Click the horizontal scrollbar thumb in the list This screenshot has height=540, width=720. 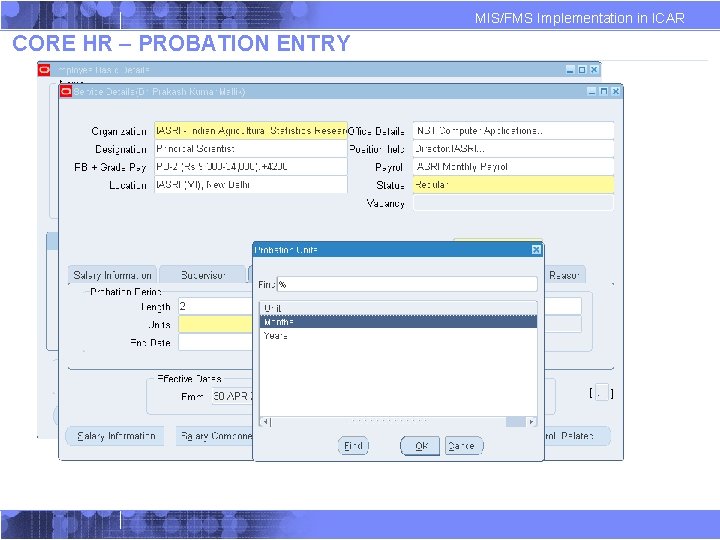pyautogui.click(x=516, y=422)
